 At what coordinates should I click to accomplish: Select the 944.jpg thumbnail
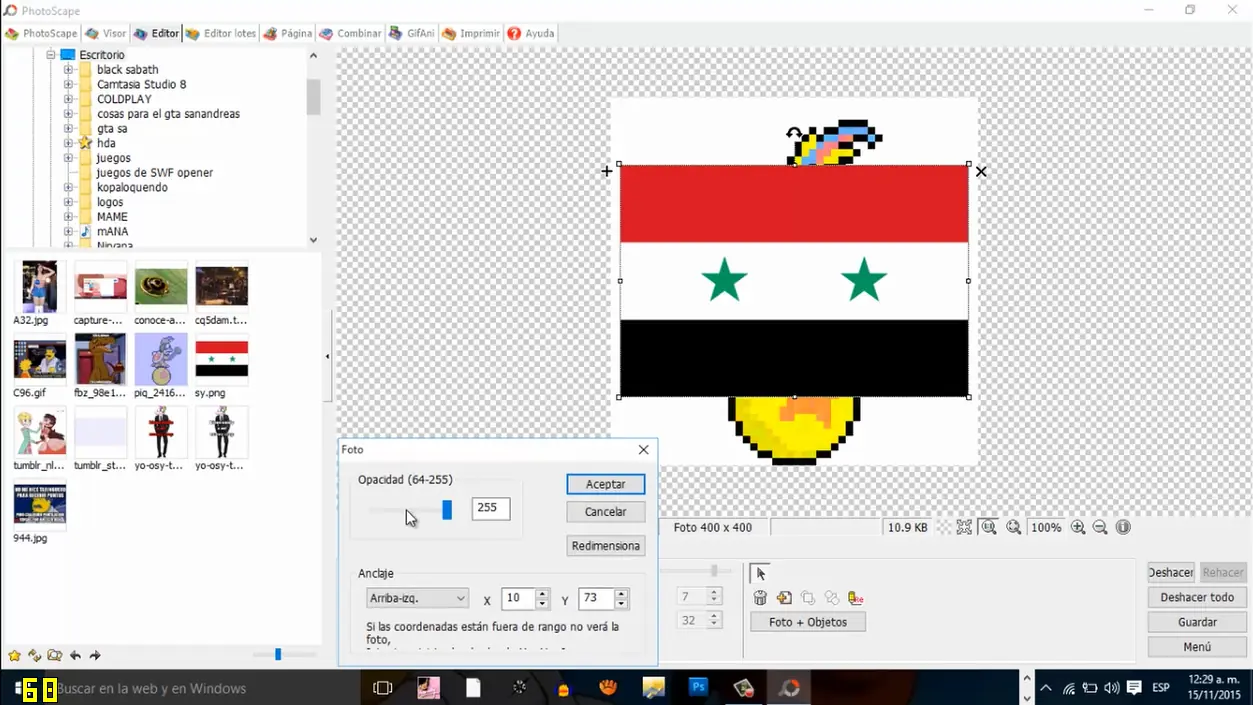(40, 505)
